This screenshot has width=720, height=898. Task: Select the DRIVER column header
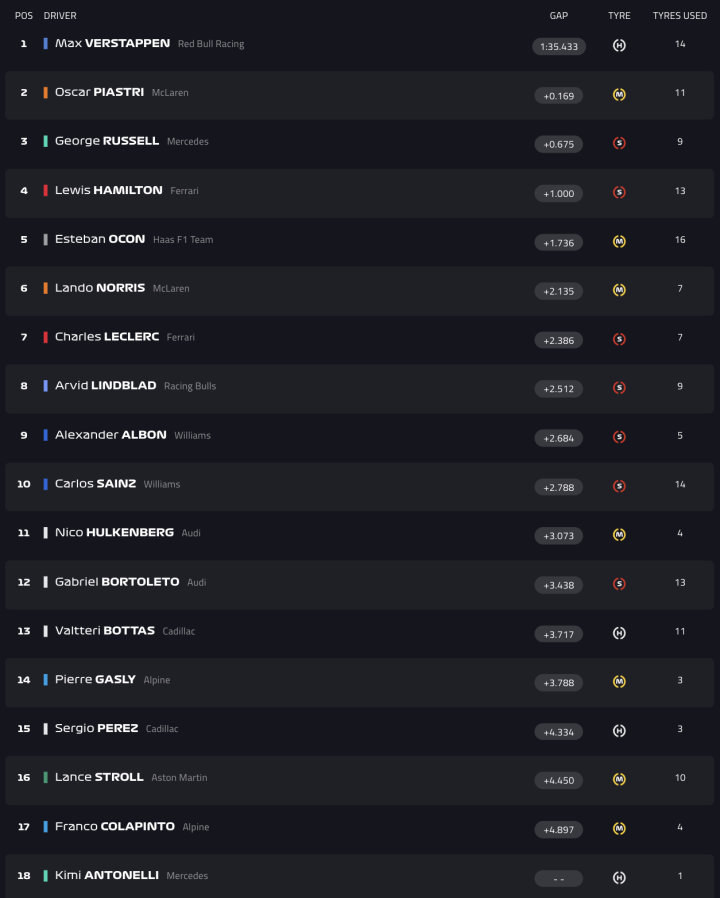click(x=60, y=15)
